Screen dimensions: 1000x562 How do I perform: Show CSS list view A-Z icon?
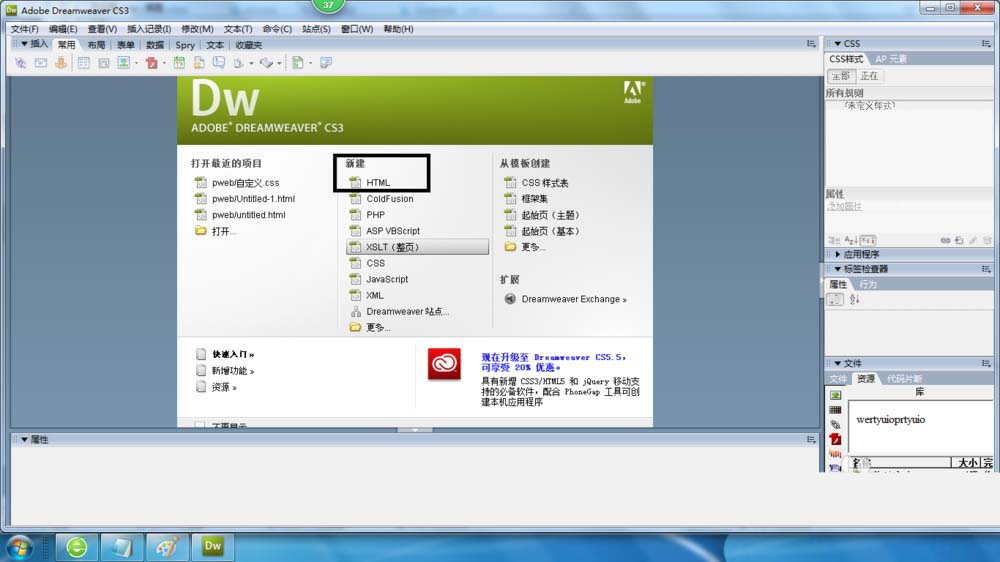coord(851,240)
